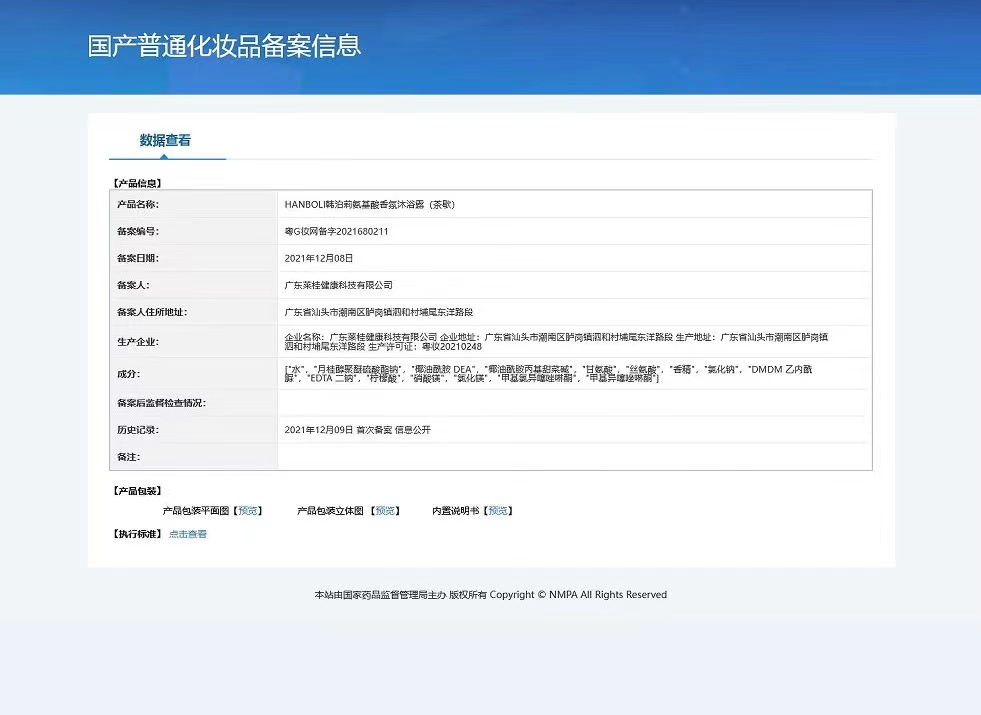Click the empty 备注 field cell
Image resolution: width=981 pixels, height=715 pixels.
574,457
